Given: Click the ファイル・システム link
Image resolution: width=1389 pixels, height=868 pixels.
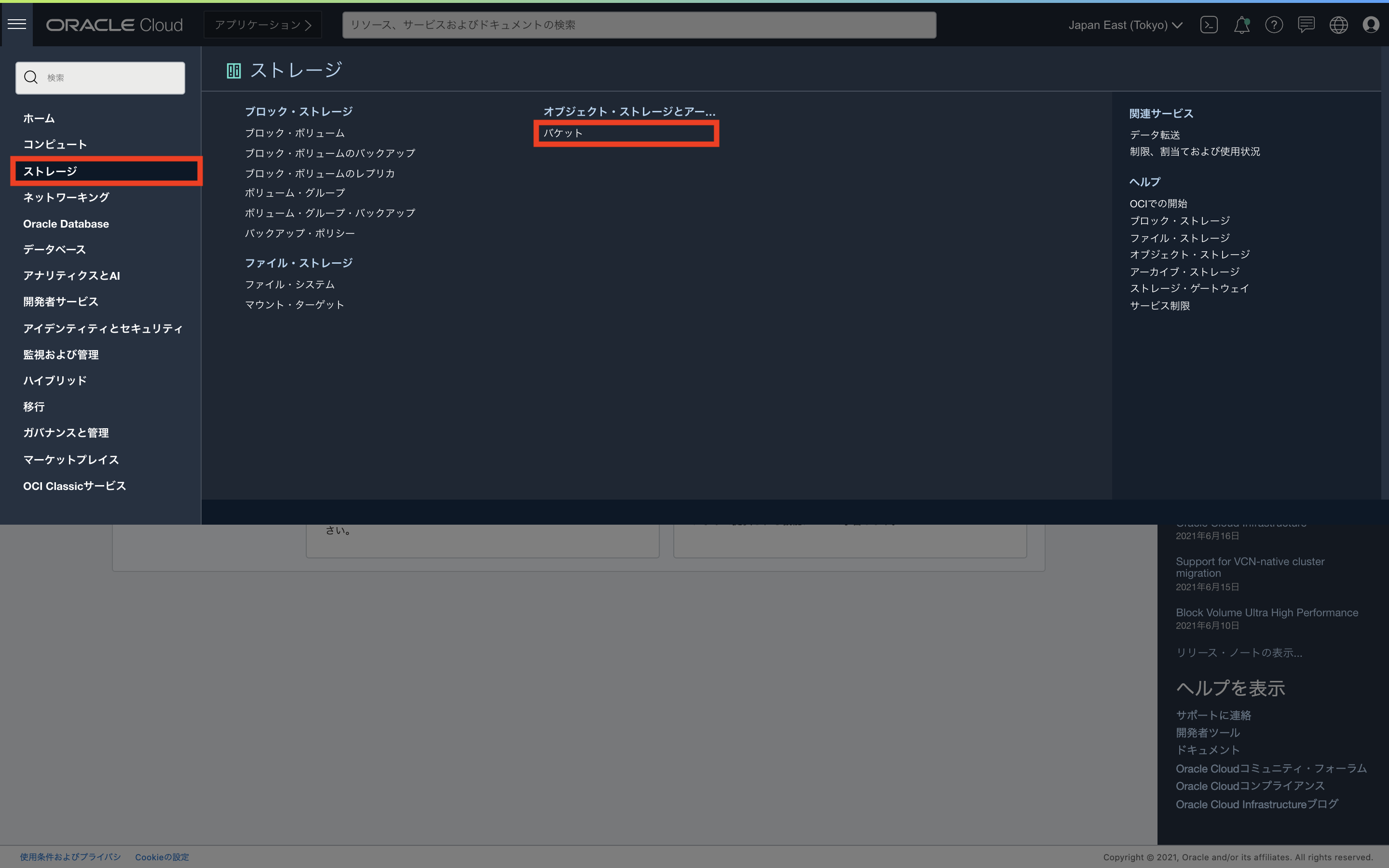Looking at the screenshot, I should (289, 284).
